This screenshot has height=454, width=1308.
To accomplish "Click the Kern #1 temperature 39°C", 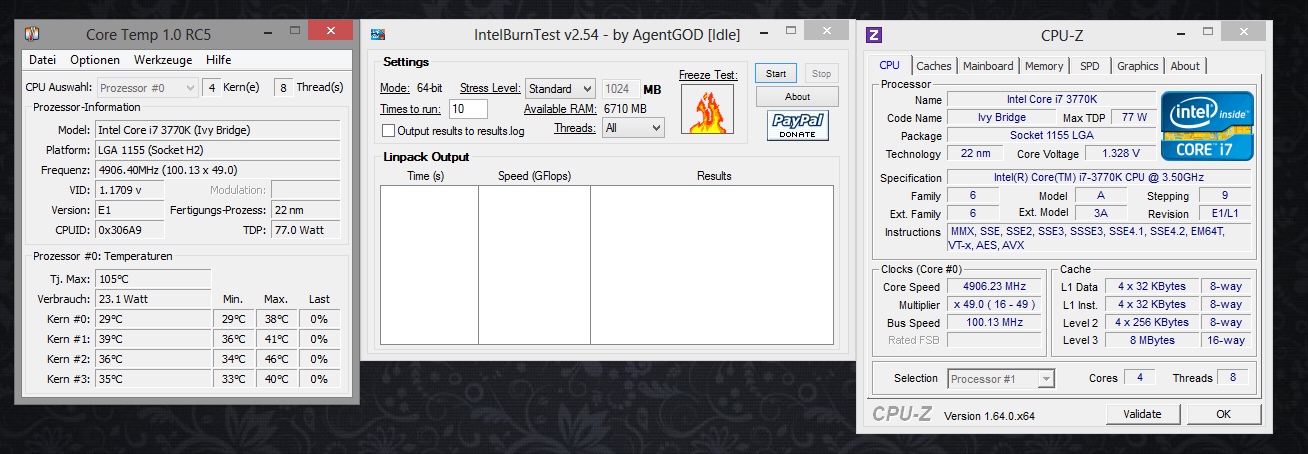I will pyautogui.click(x=153, y=339).
